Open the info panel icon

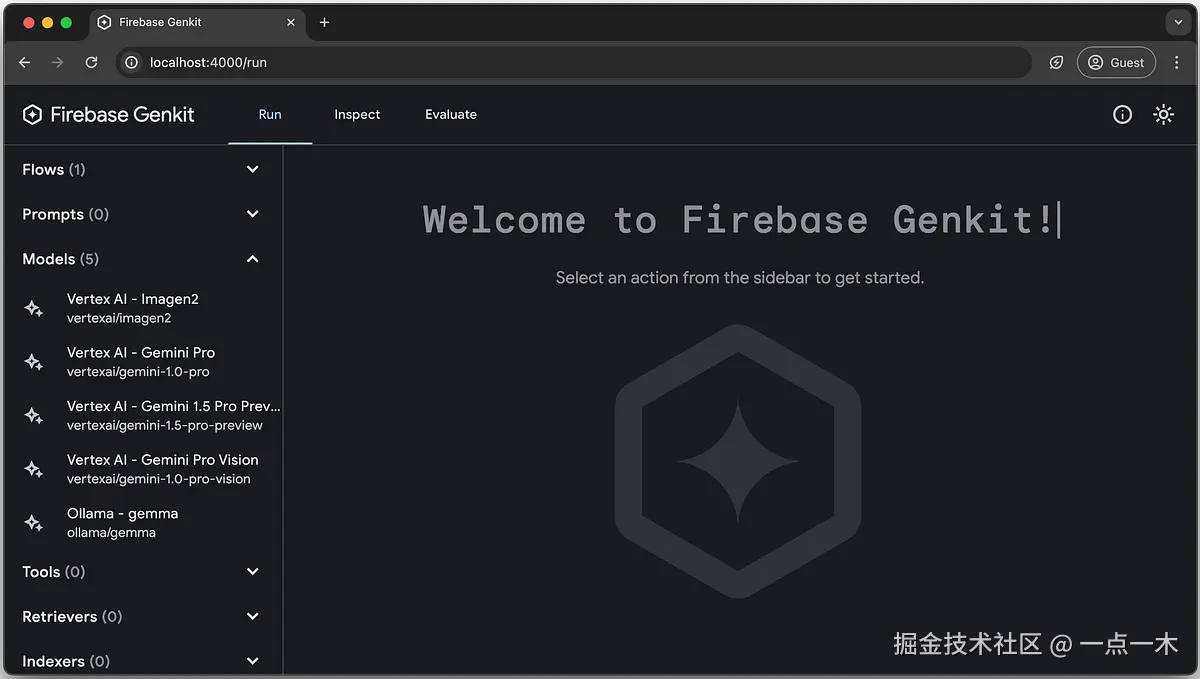click(x=1122, y=114)
